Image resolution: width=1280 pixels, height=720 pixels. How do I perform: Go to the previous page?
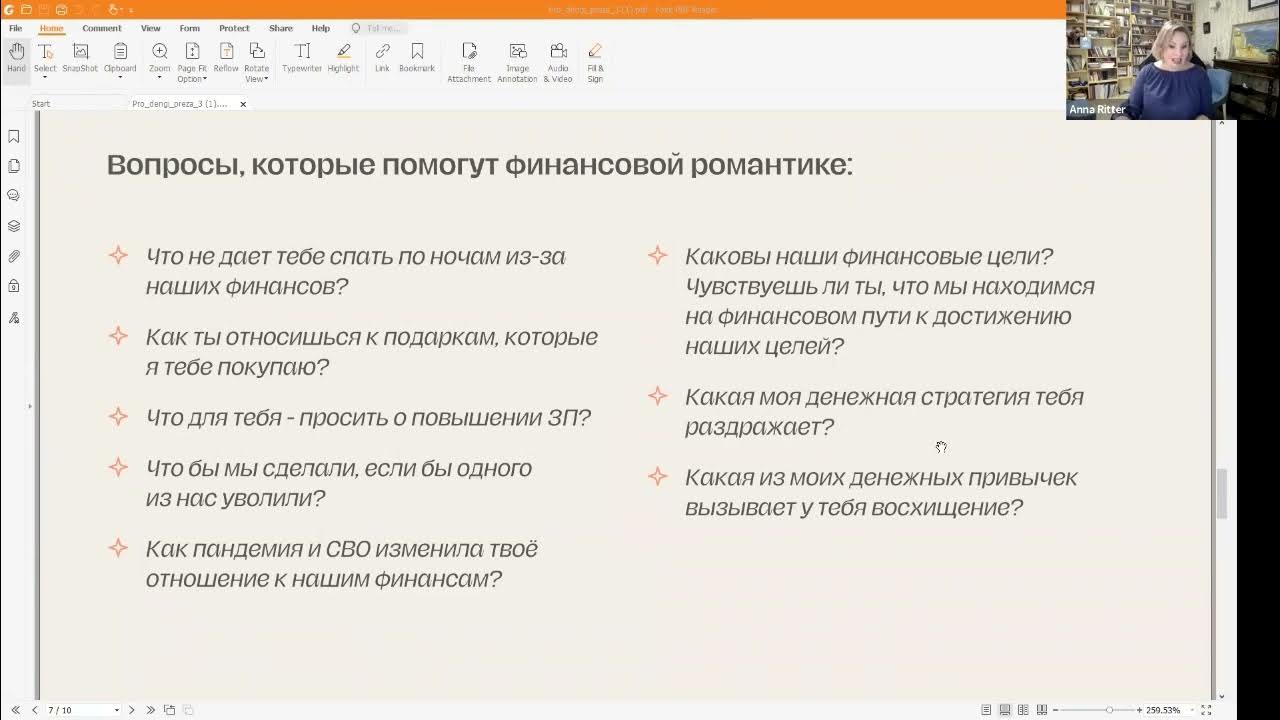click(34, 710)
